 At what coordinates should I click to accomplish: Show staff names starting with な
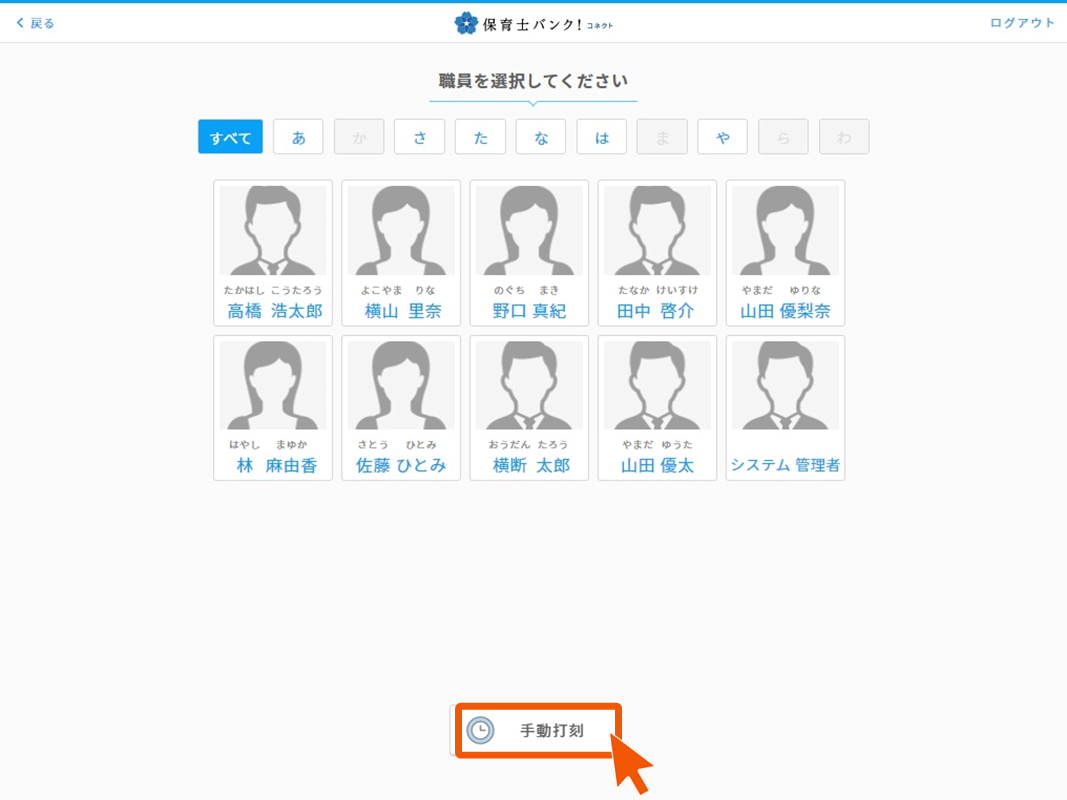[541, 137]
